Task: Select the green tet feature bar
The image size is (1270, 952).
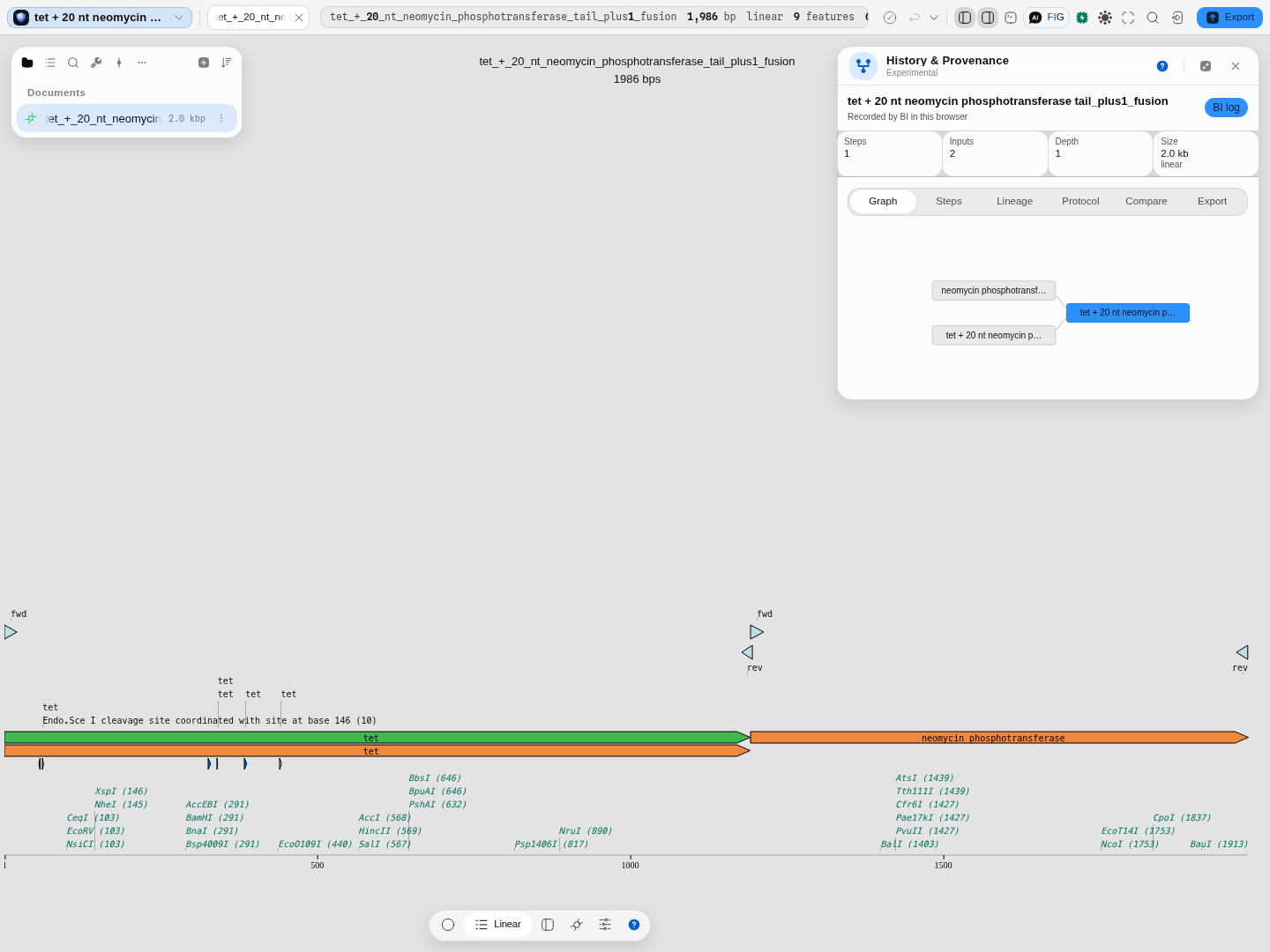Action: coord(377,738)
